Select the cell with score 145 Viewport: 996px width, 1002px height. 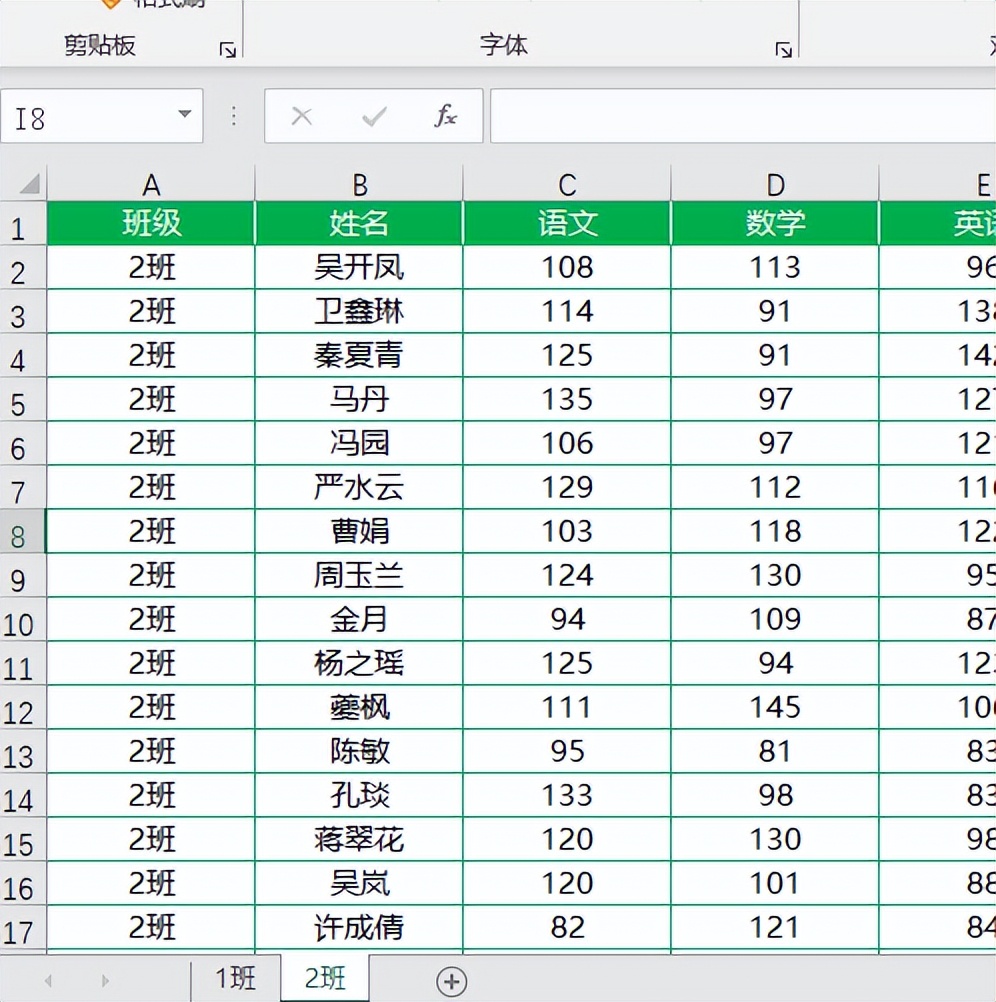click(775, 707)
